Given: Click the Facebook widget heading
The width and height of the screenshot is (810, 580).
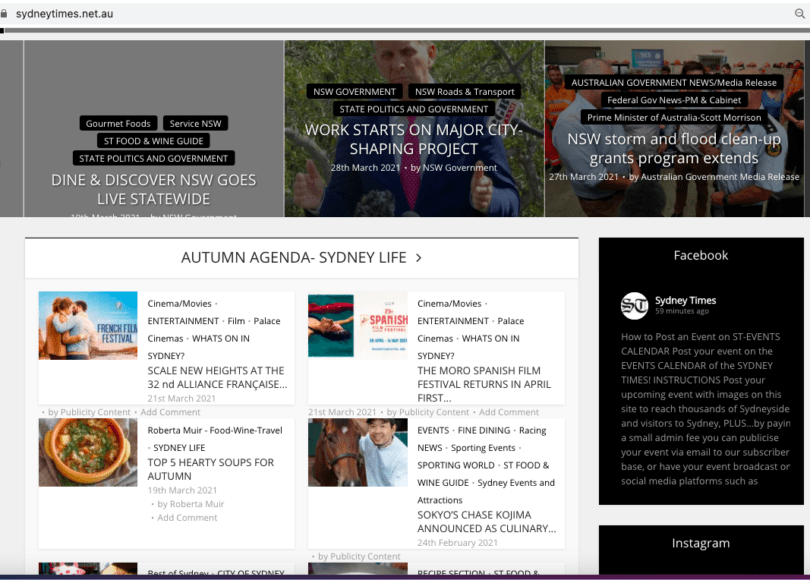Looking at the screenshot, I should pyautogui.click(x=701, y=256).
